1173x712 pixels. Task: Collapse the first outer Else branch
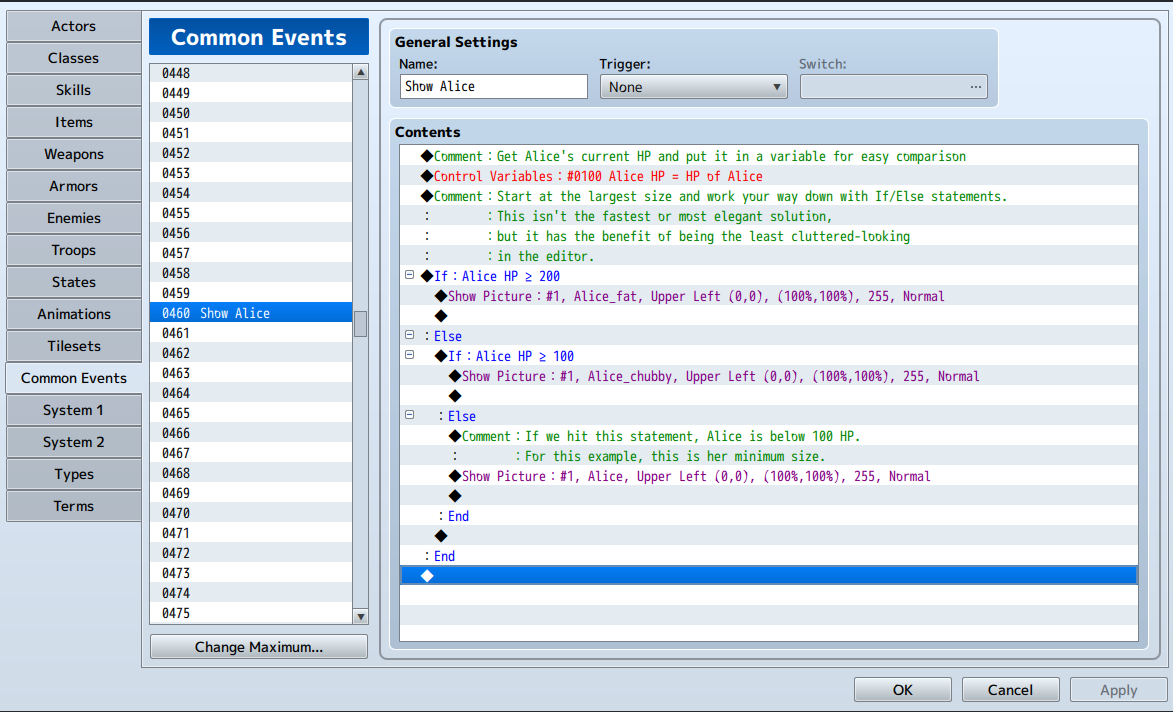[409, 335]
